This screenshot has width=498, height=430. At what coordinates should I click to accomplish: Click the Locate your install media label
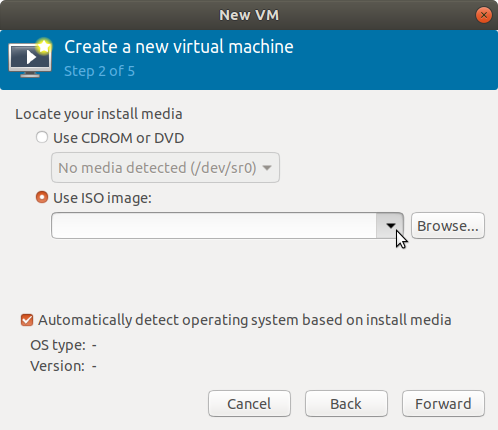coord(99,114)
